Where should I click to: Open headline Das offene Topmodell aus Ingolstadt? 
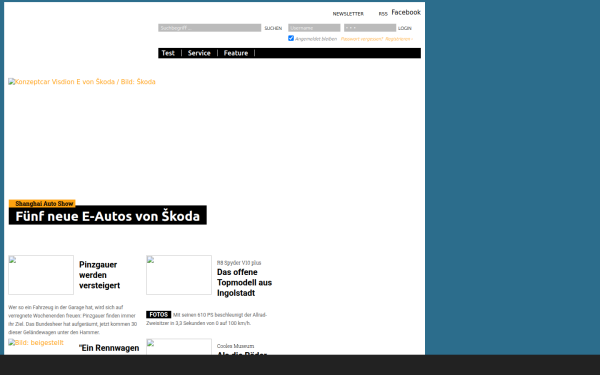245,283
